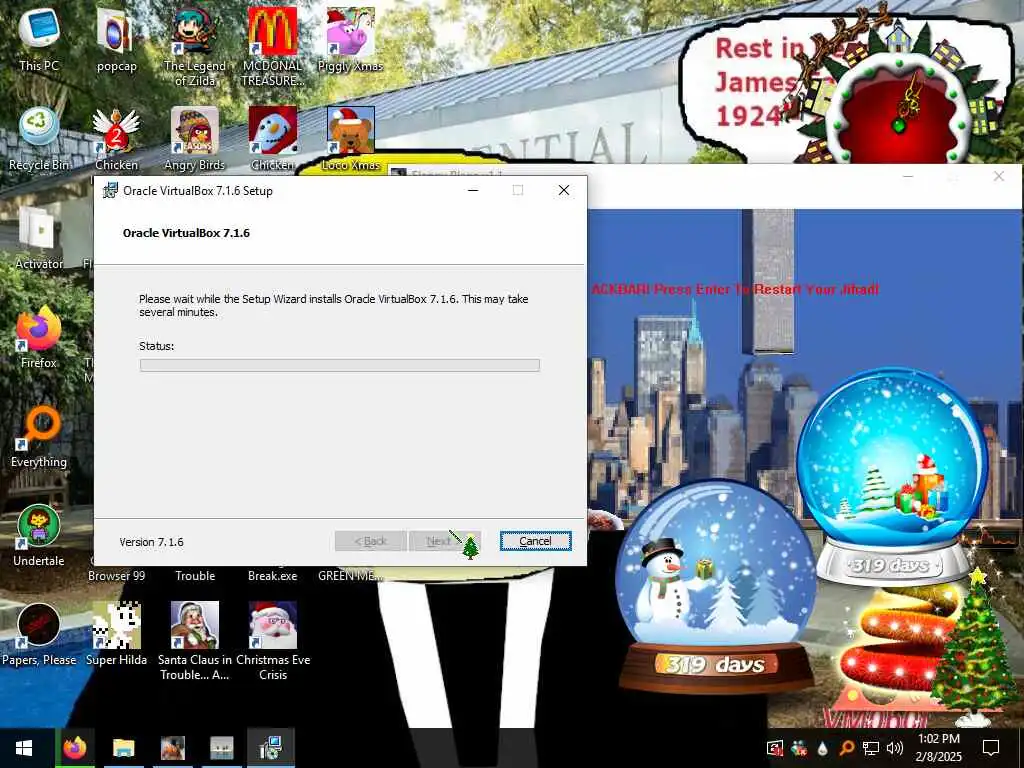The height and width of the screenshot is (768, 1024).
Task: Click the installation Status progress bar
Action: point(340,365)
